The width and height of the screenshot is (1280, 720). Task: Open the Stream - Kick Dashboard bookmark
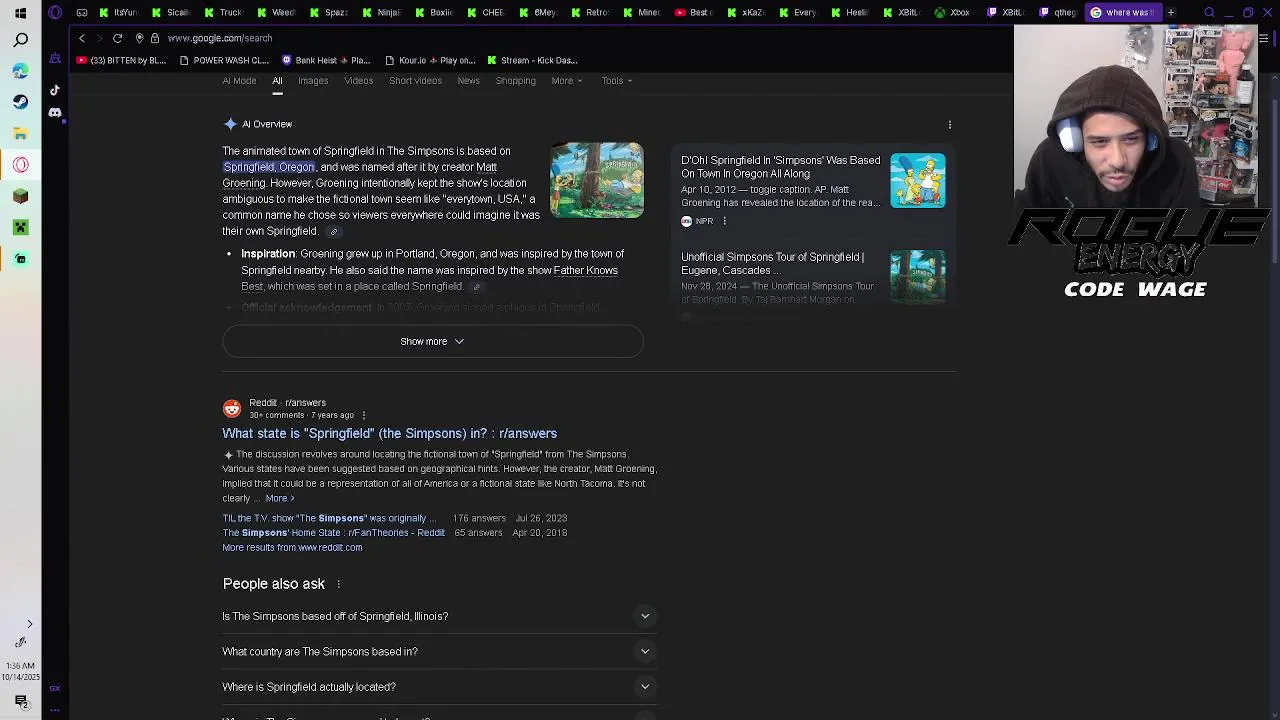[532, 61]
